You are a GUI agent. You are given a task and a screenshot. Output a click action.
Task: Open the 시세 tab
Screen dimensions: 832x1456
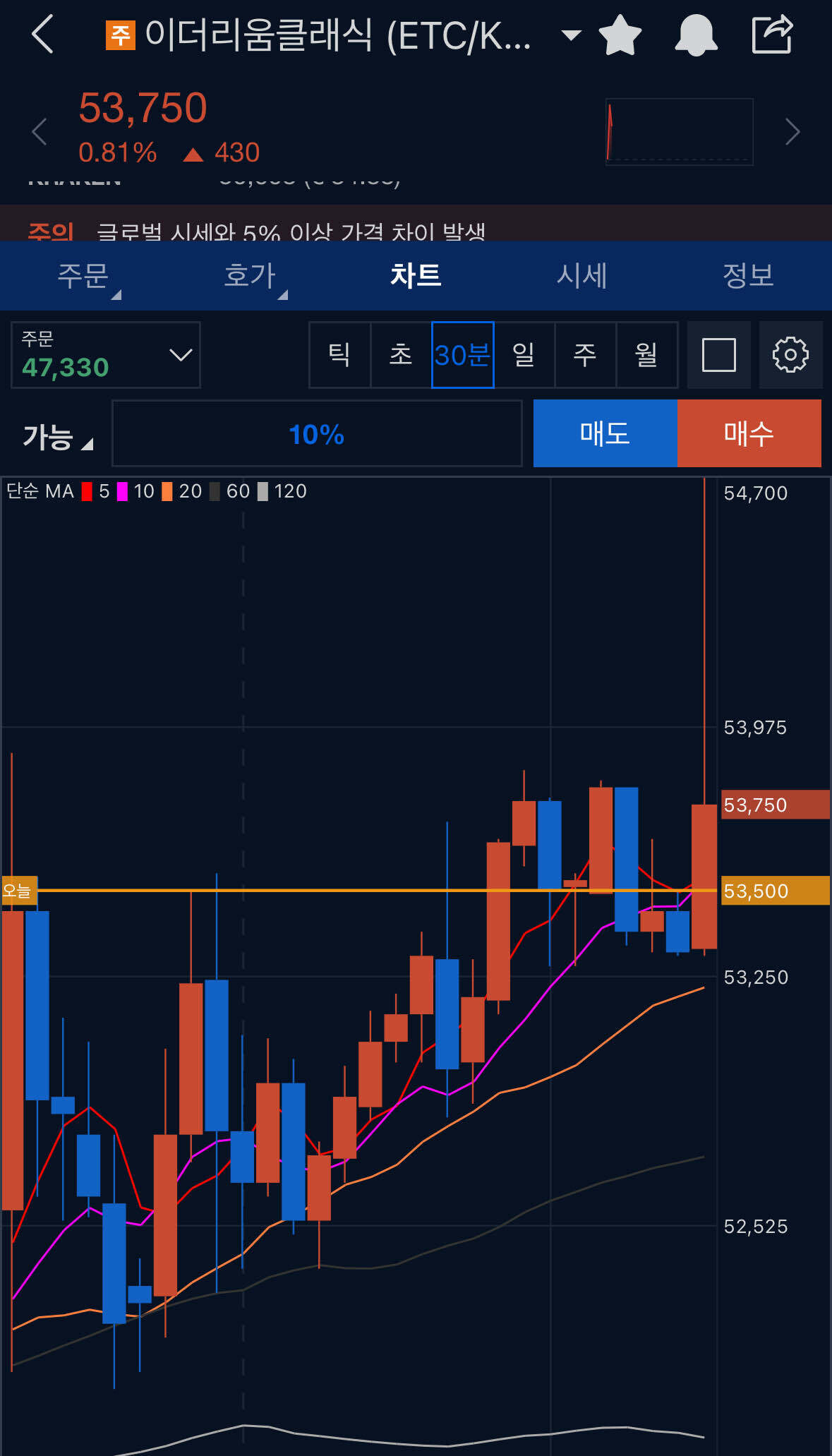[x=581, y=275]
